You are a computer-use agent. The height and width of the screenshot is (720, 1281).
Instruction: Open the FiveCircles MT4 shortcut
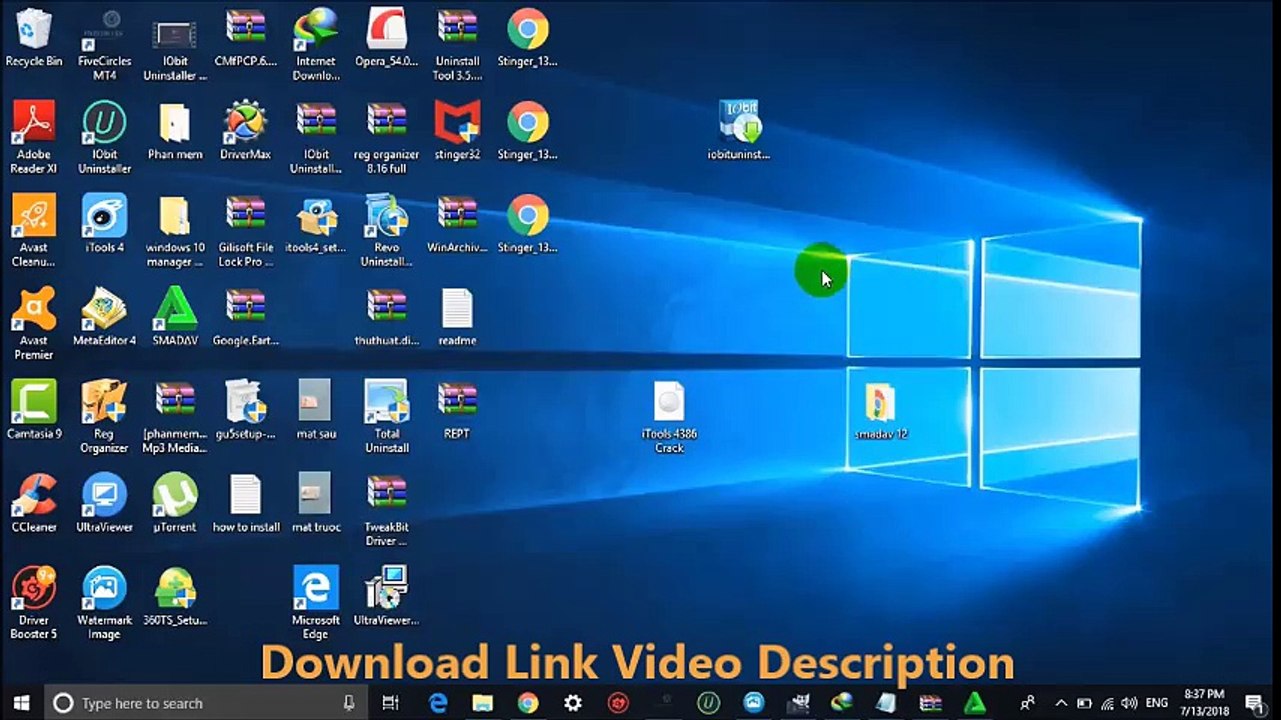point(105,45)
